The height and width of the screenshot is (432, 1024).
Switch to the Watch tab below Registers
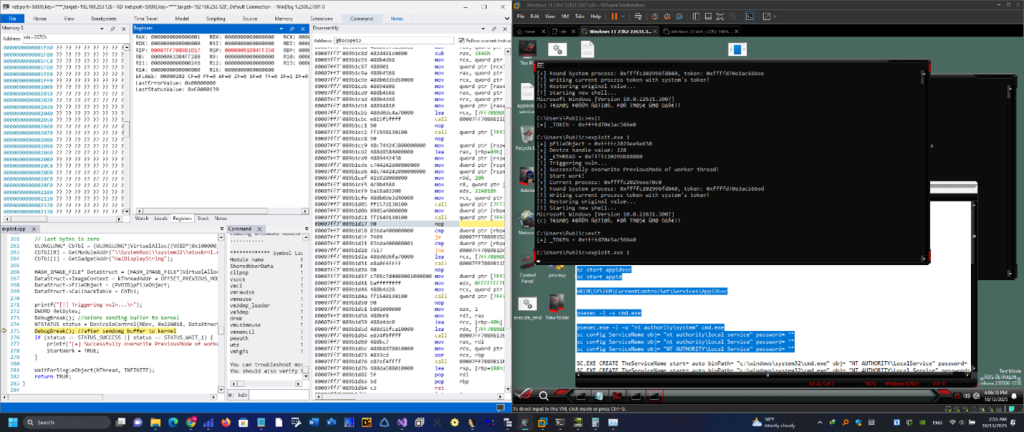[x=142, y=219]
